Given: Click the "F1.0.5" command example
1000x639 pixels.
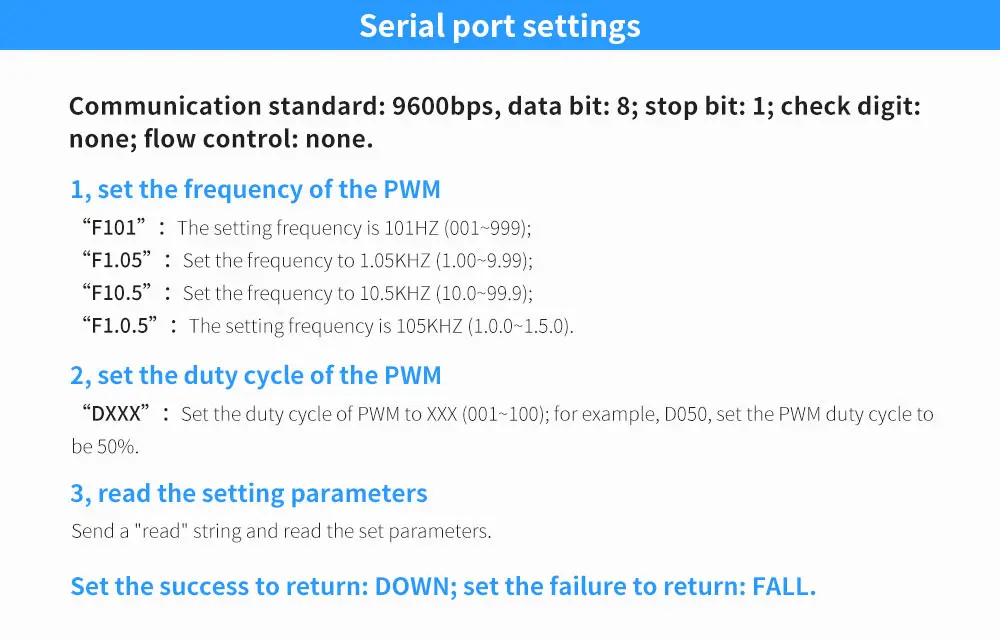Looking at the screenshot, I should 119,325.
